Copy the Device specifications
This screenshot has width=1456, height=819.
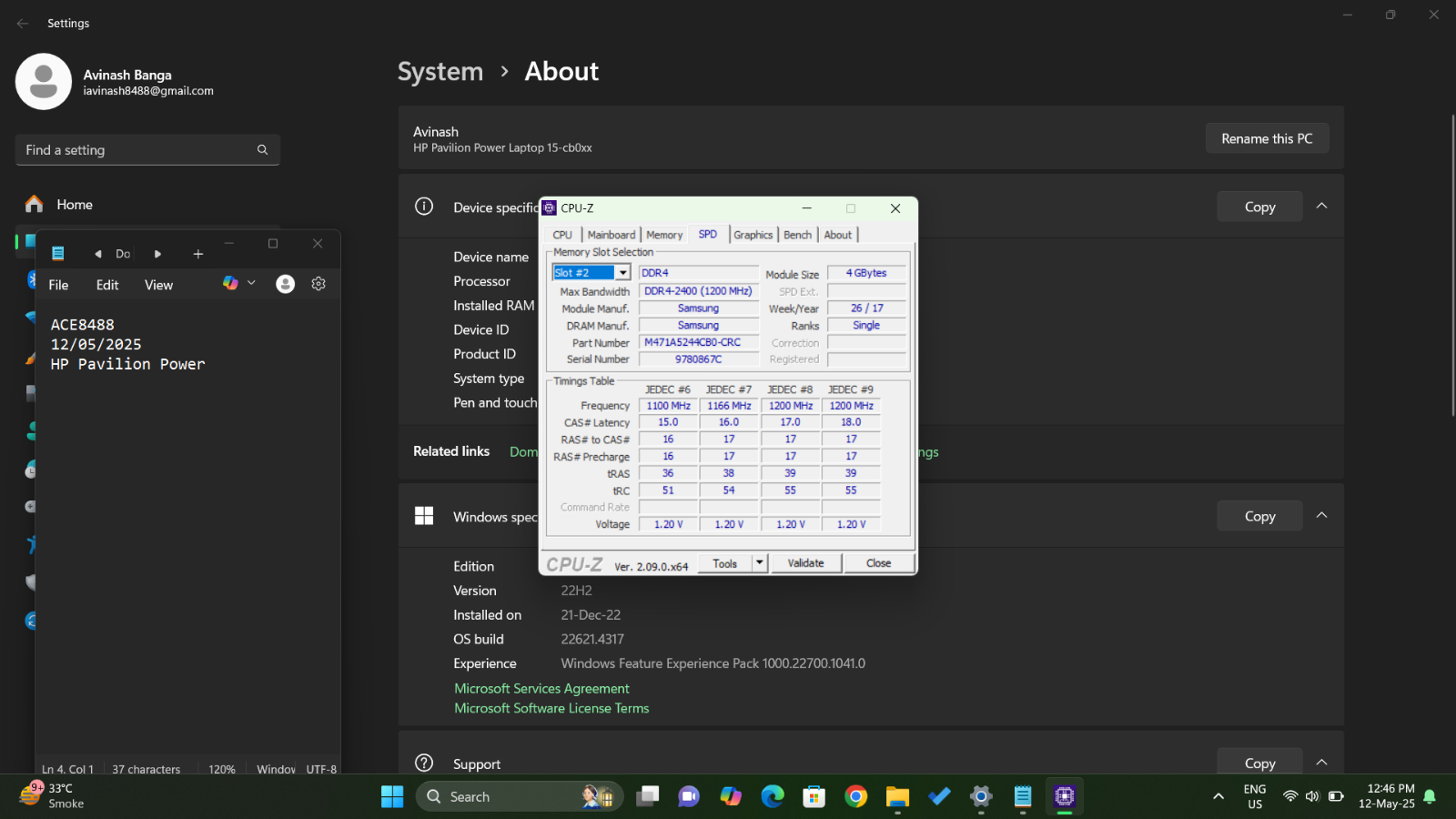[1259, 207]
